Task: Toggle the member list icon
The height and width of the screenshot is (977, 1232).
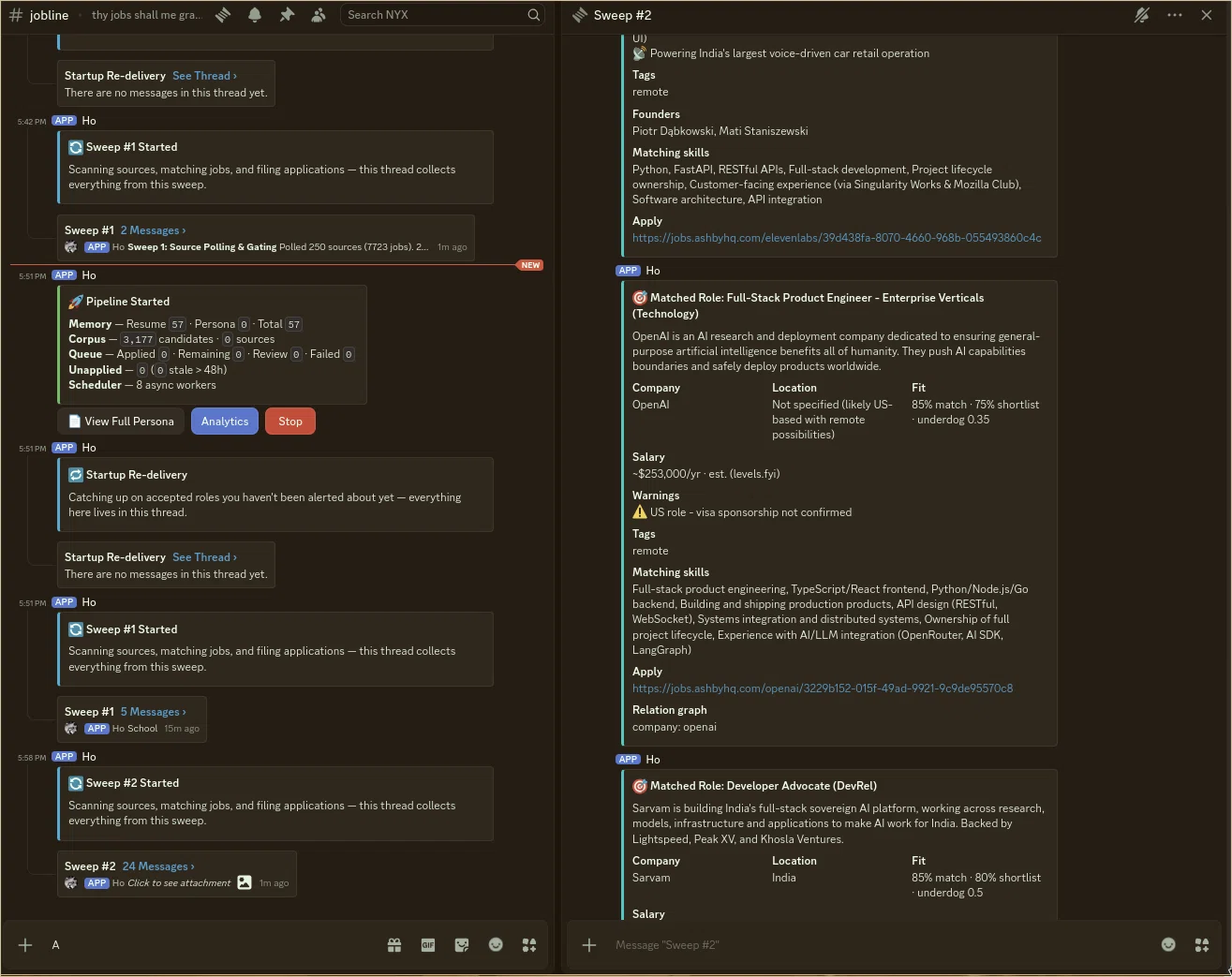Action: (319, 15)
